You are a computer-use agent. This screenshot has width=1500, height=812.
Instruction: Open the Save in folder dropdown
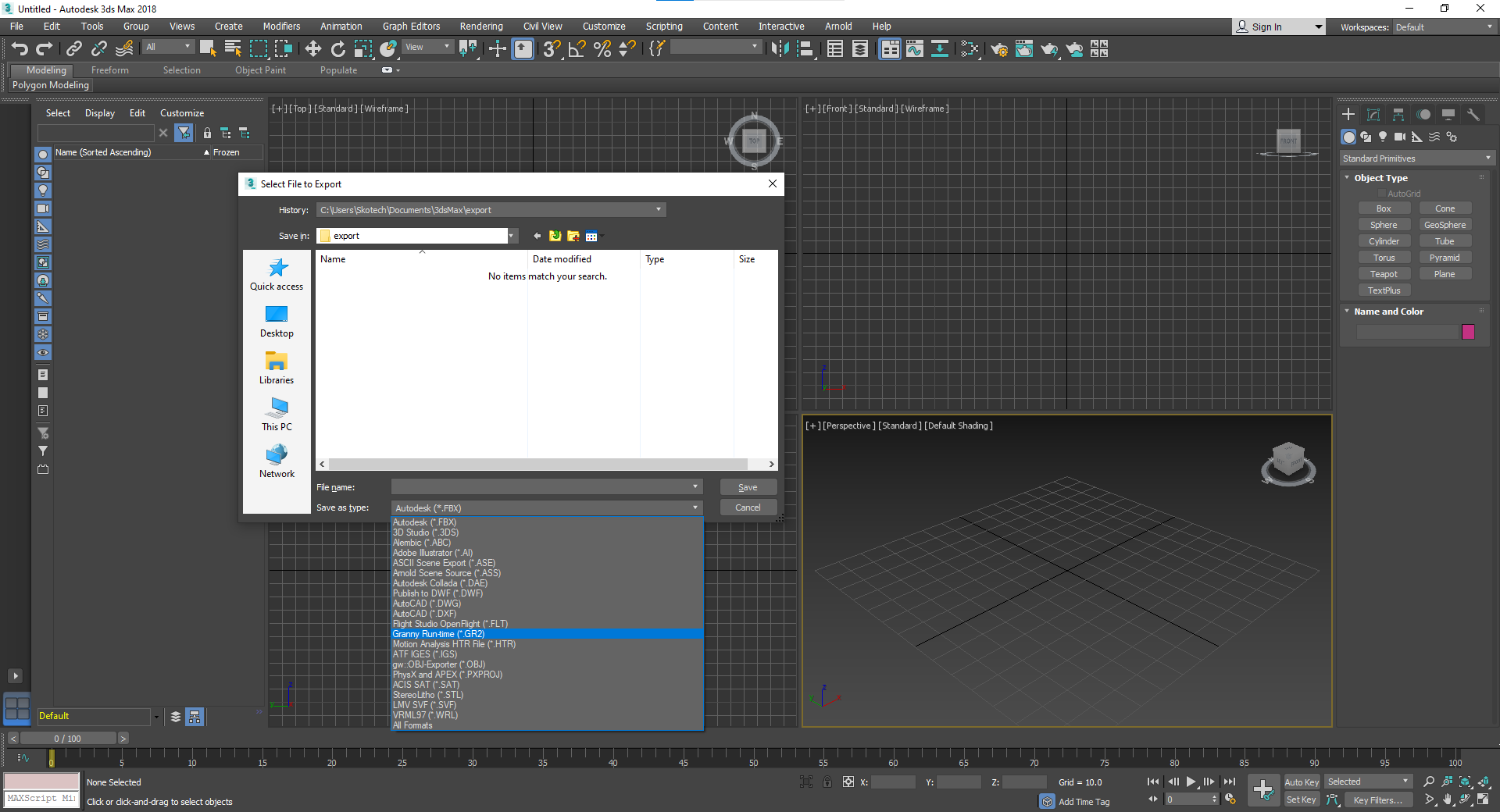(x=512, y=236)
